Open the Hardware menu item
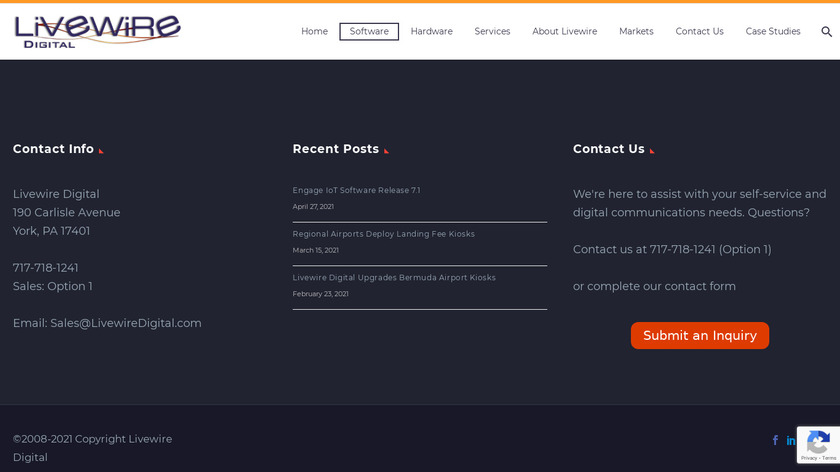This screenshot has width=840, height=472. (431, 32)
